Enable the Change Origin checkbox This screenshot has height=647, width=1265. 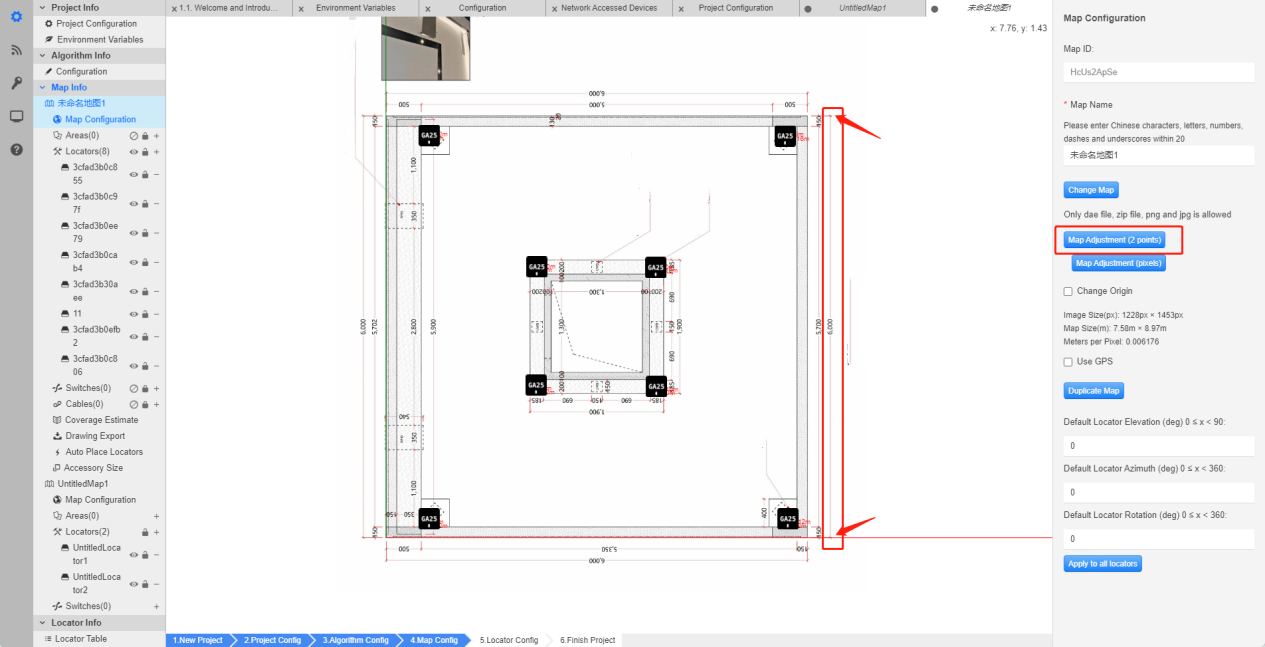(x=1068, y=291)
